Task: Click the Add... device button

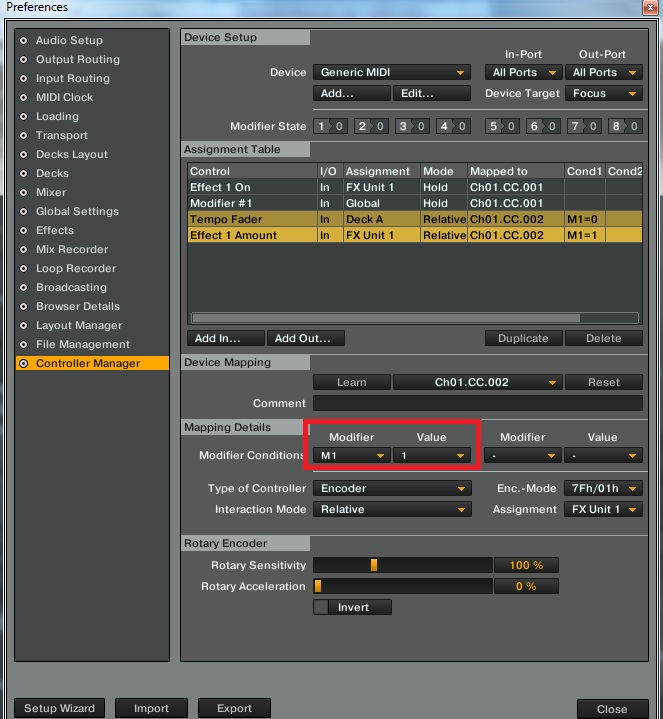Action: coord(352,94)
